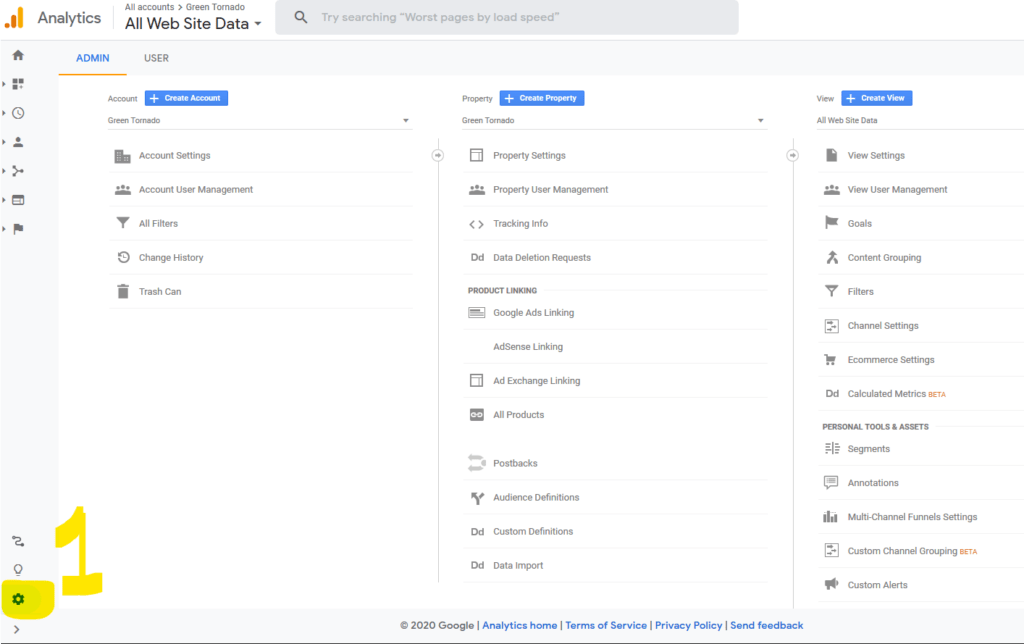Click the Tracking Info code brackets icon
The image size is (1024, 644).
point(477,224)
